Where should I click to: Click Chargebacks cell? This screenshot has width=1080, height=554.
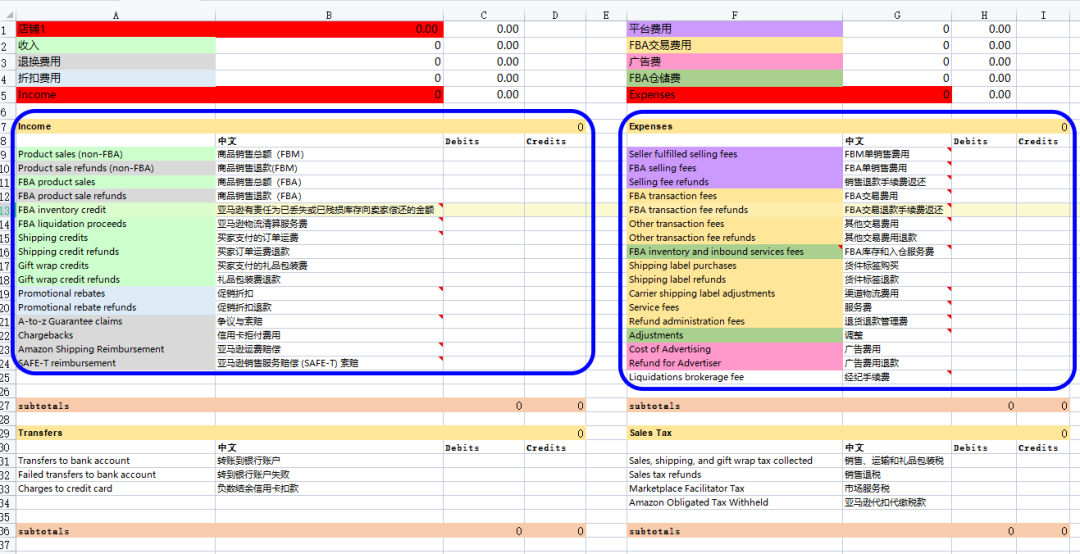point(116,336)
